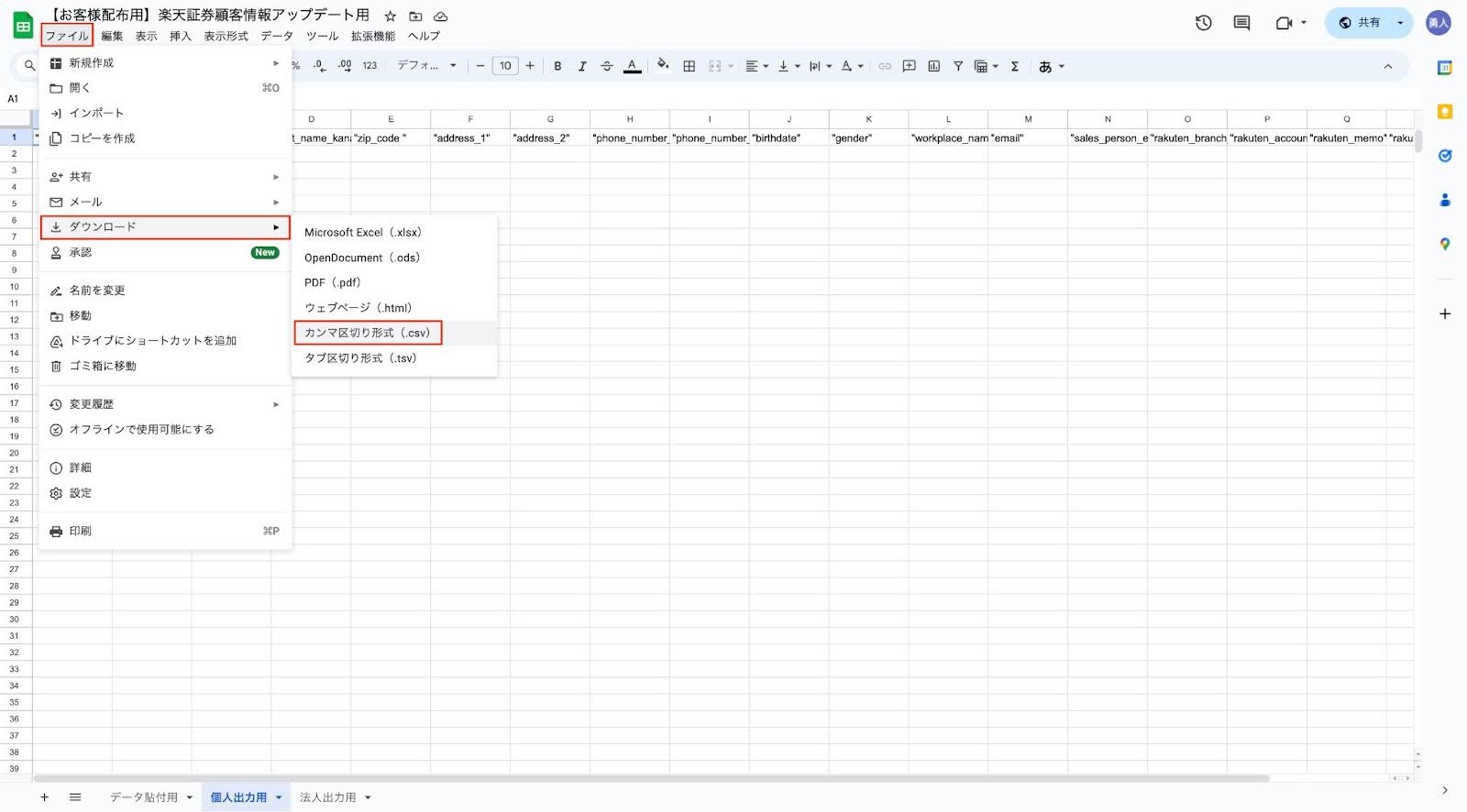Click the insert link icon
Screen dimensions: 1467x812
tap(884, 66)
